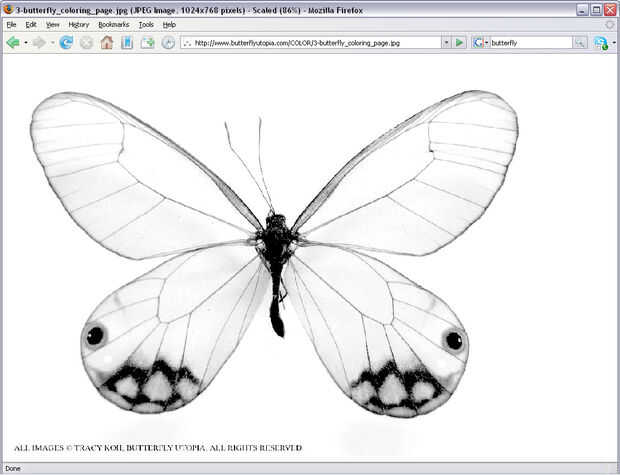Image resolution: width=620 pixels, height=475 pixels.
Task: Click the new tab toolbar icon
Action: 147,42
